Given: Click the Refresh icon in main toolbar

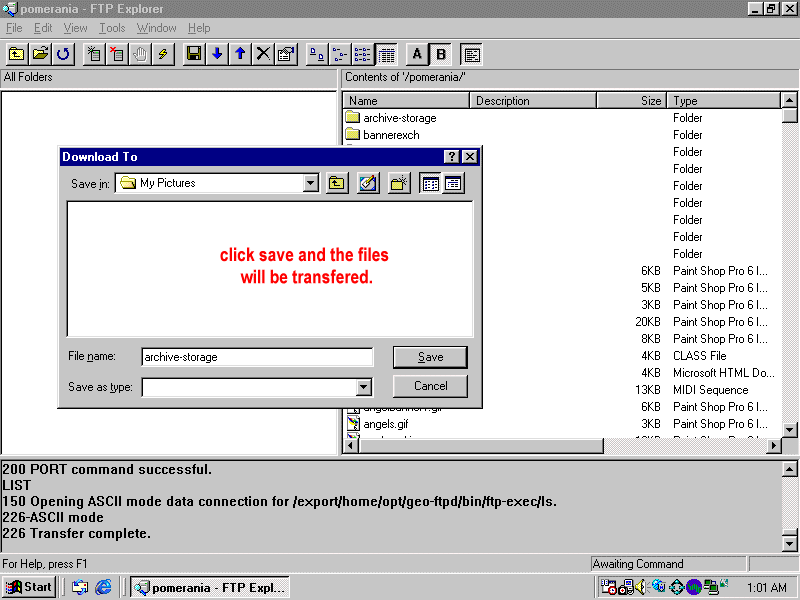Looking at the screenshot, I should coord(63,54).
